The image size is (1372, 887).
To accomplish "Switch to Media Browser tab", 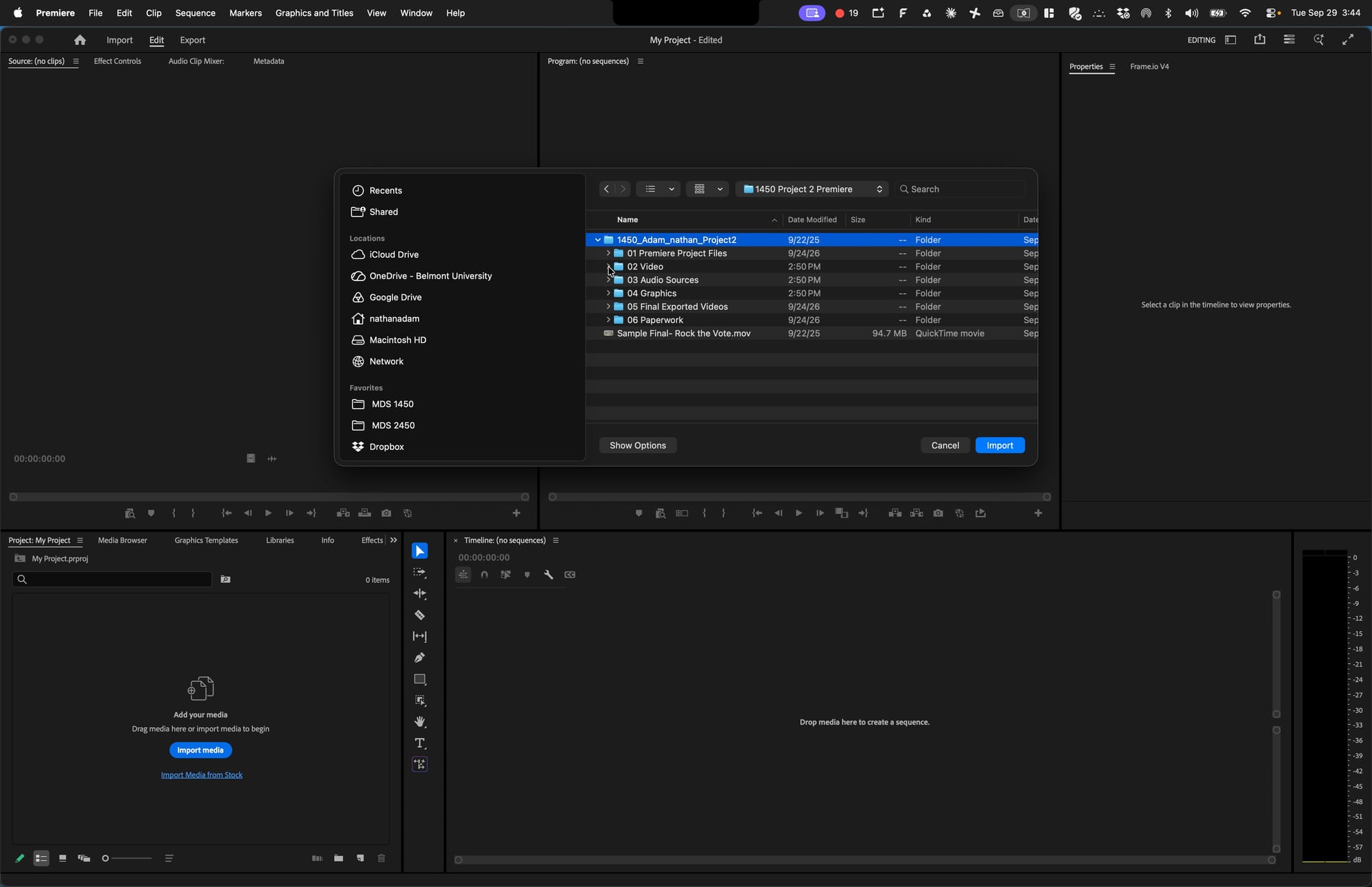I will pyautogui.click(x=123, y=541).
